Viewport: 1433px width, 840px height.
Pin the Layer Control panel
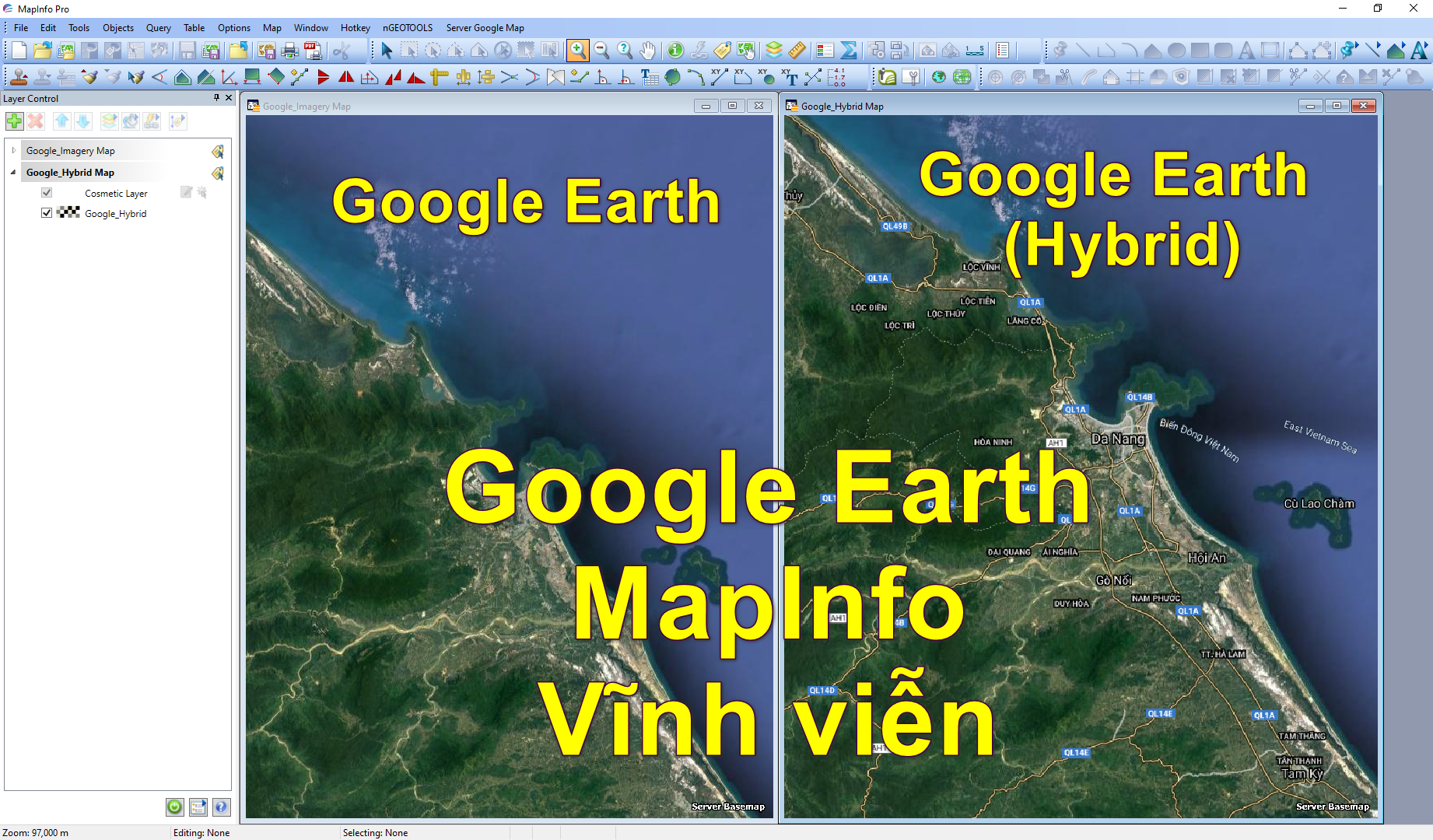pyautogui.click(x=216, y=98)
